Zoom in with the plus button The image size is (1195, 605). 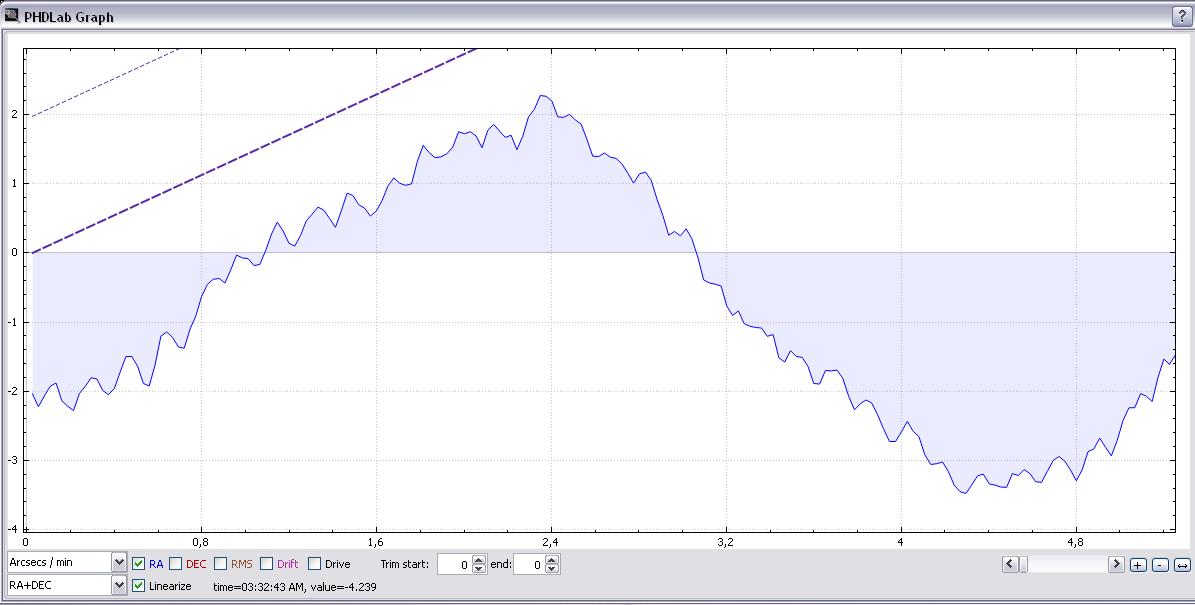tap(1138, 565)
